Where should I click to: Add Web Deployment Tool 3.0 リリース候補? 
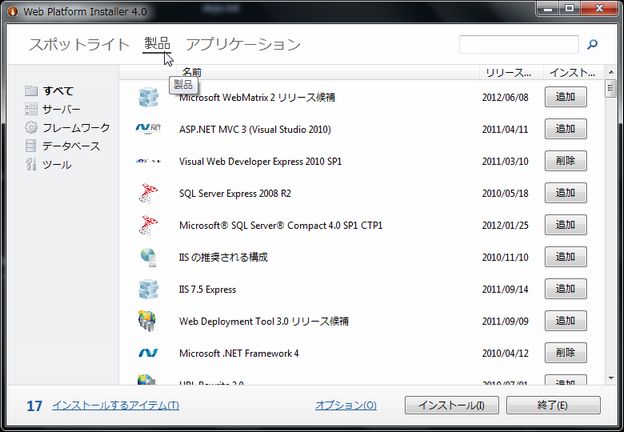[x=566, y=321]
